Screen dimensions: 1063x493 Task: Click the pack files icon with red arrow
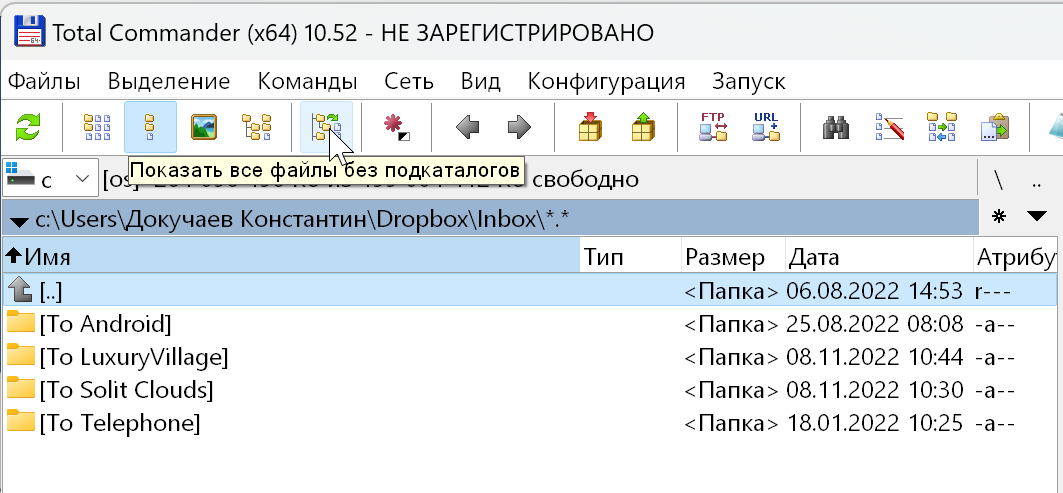tap(590, 127)
